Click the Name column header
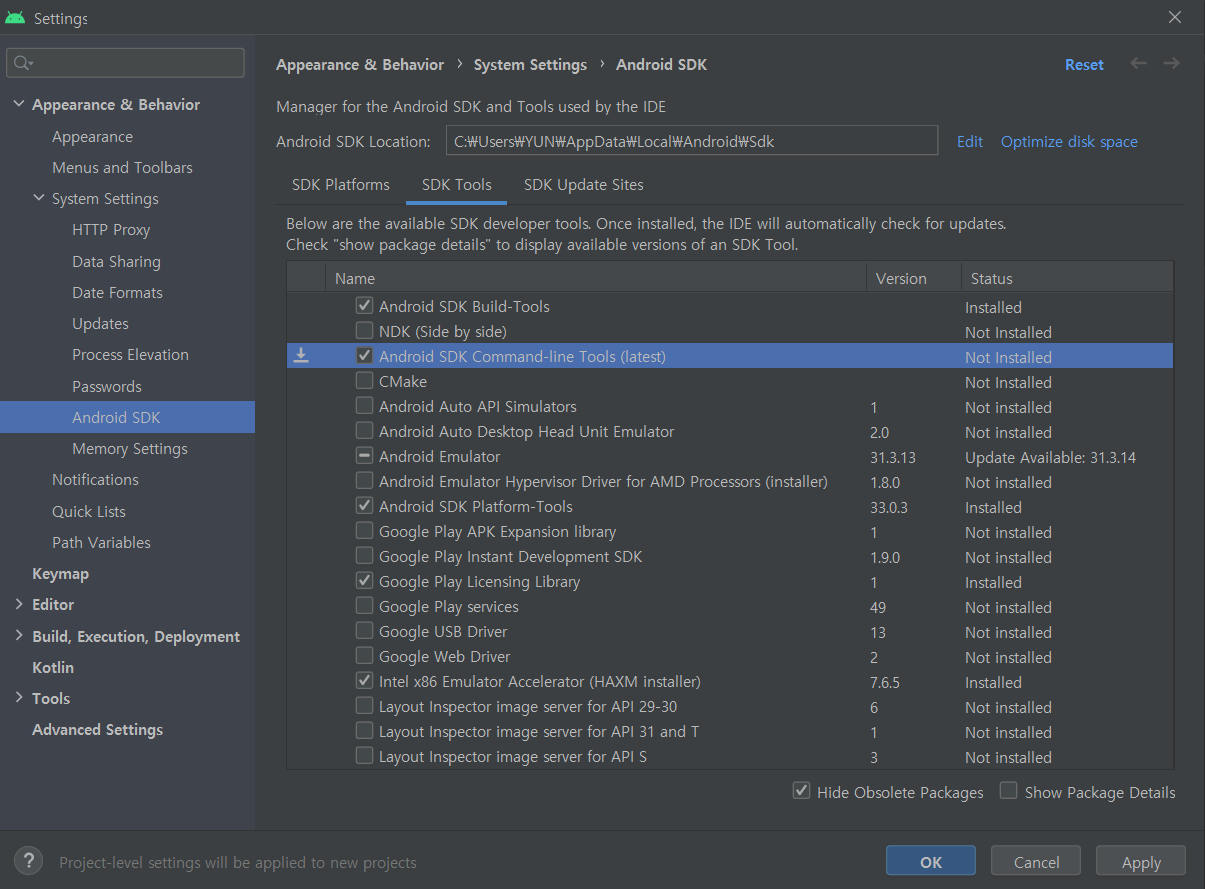The width and height of the screenshot is (1205, 889). coord(596,278)
